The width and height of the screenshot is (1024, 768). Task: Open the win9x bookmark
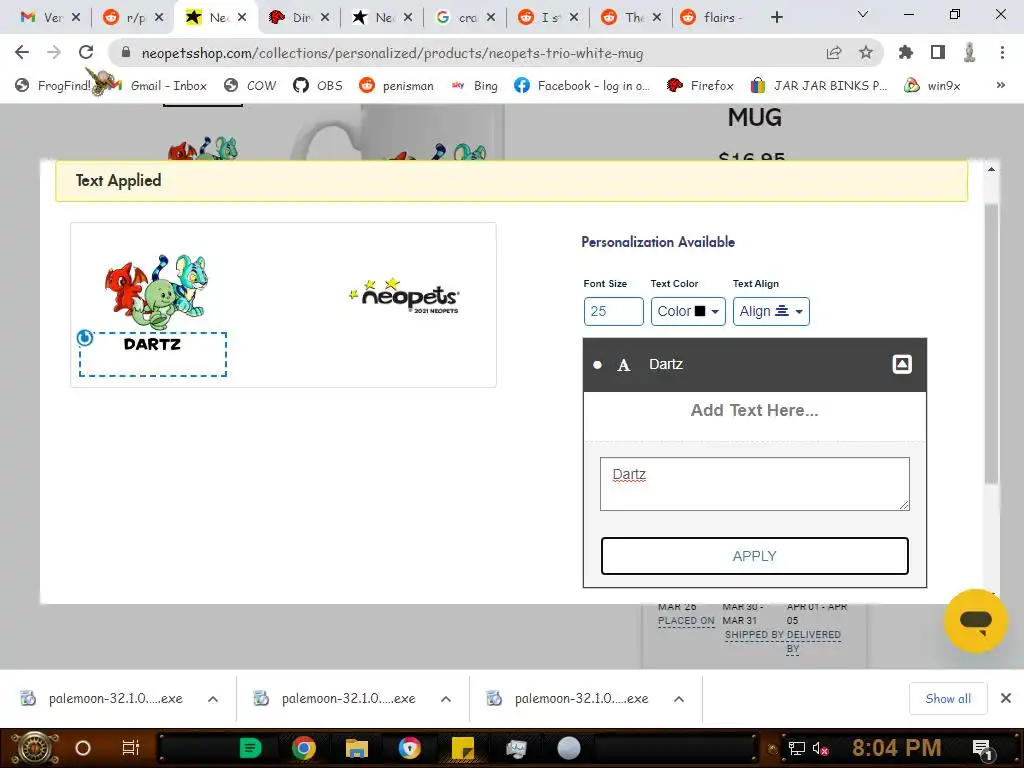point(933,86)
